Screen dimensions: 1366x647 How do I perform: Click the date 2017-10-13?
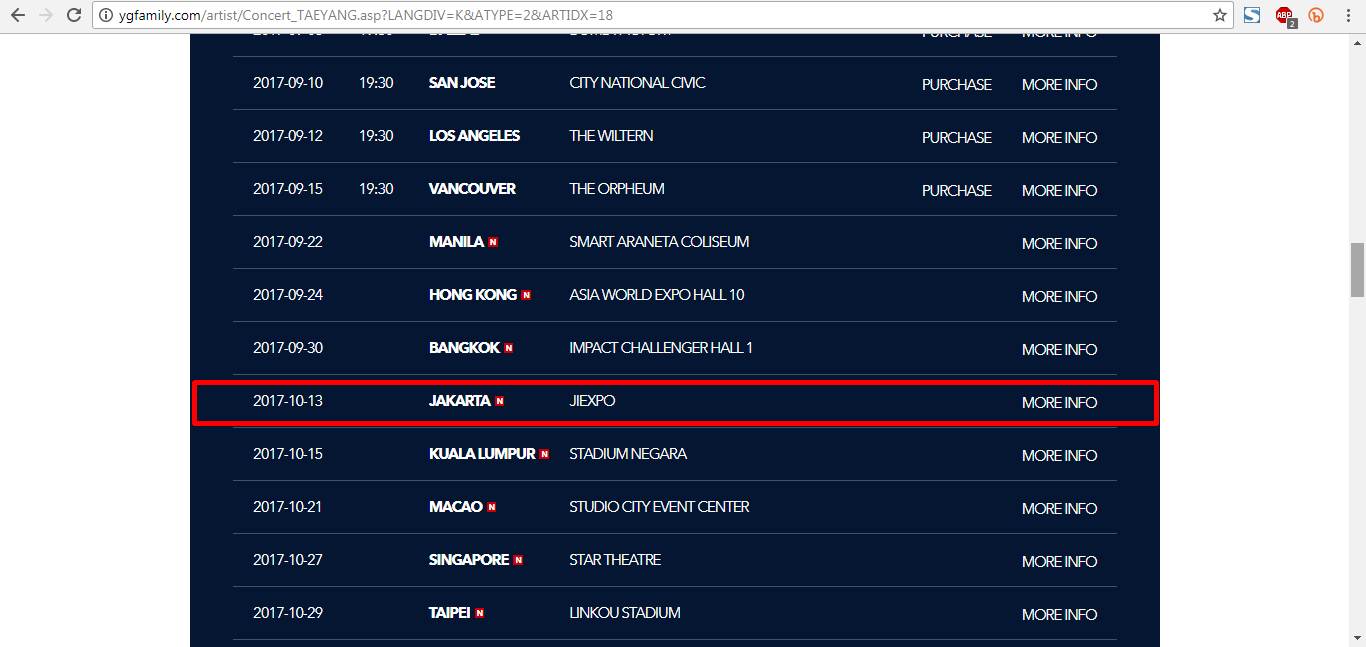[288, 401]
